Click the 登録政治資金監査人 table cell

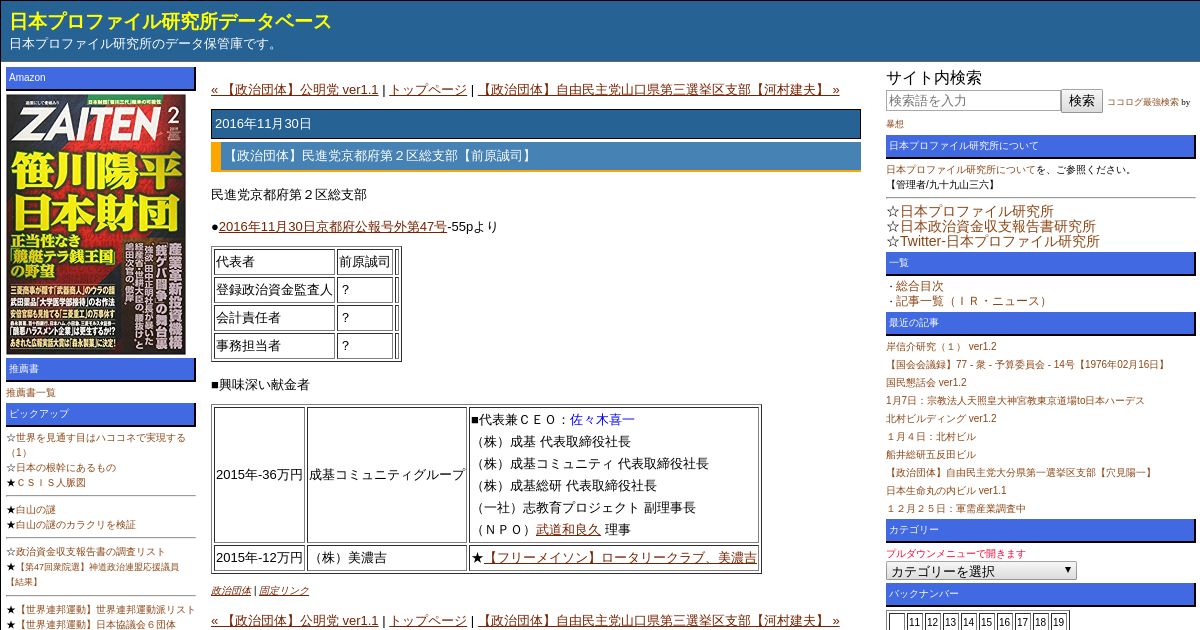(274, 290)
